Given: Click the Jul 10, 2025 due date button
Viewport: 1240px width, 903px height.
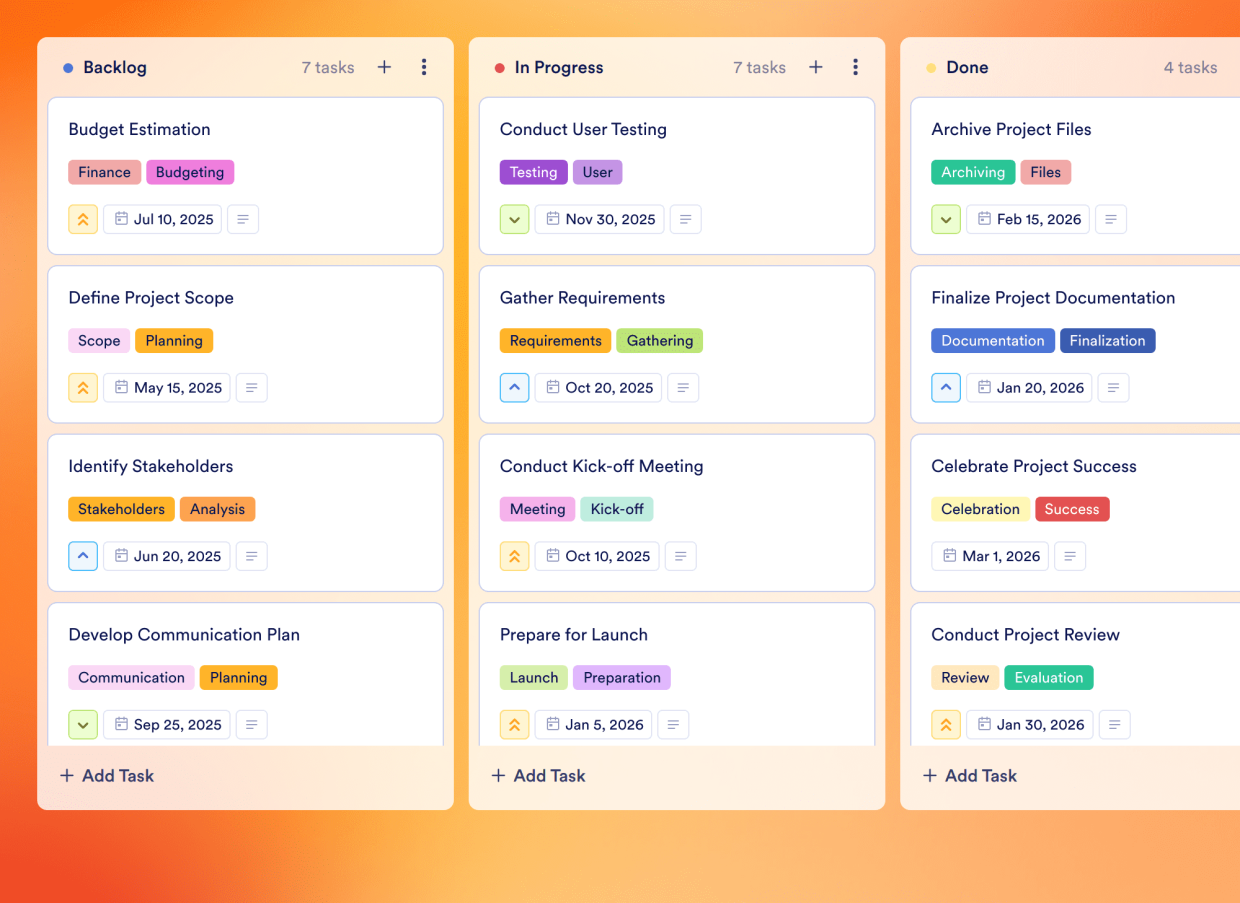Looking at the screenshot, I should point(162,219).
